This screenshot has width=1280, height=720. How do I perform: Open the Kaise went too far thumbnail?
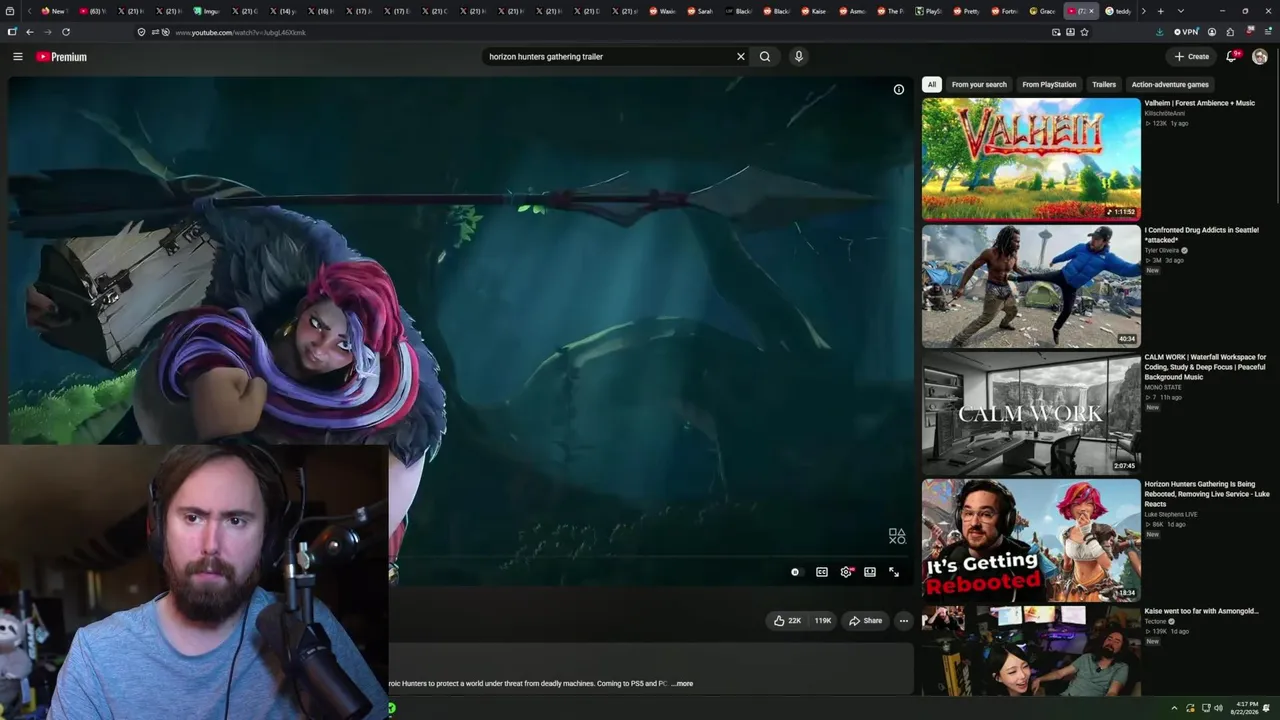pos(1031,650)
